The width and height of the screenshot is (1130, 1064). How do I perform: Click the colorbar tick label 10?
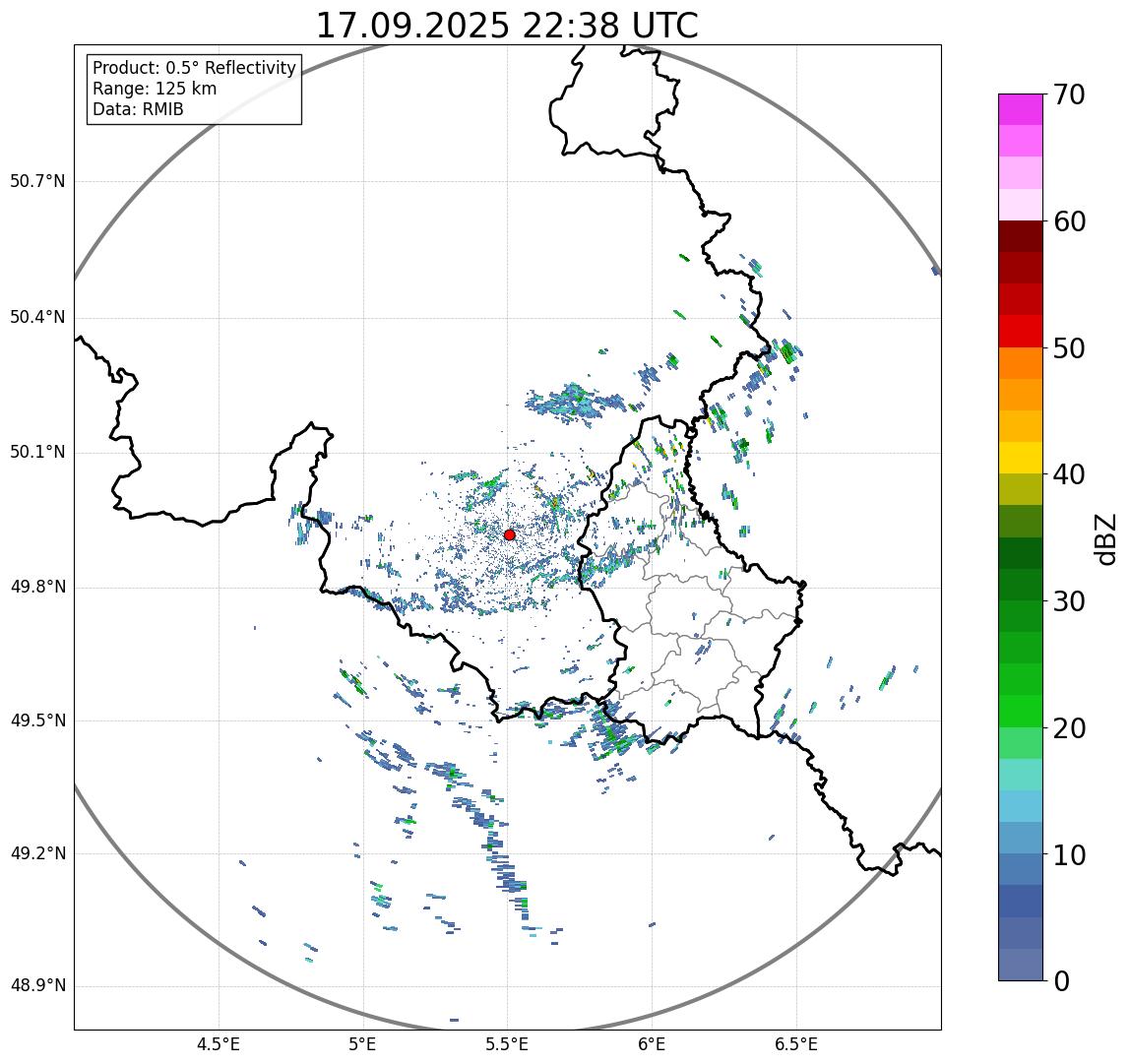(1069, 855)
